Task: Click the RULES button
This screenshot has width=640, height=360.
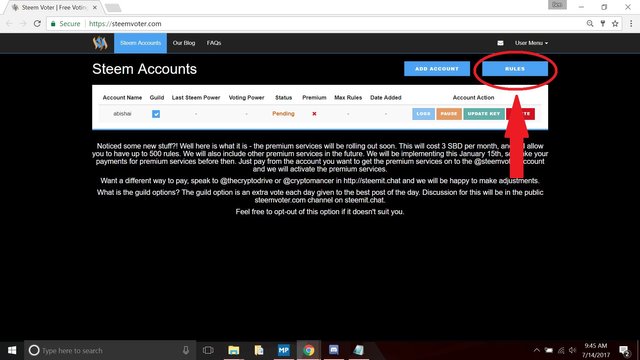Action: [515, 69]
